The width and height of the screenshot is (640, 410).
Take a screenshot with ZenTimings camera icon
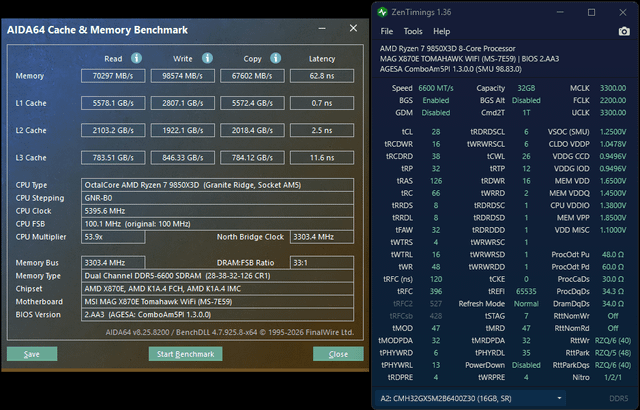(624, 31)
